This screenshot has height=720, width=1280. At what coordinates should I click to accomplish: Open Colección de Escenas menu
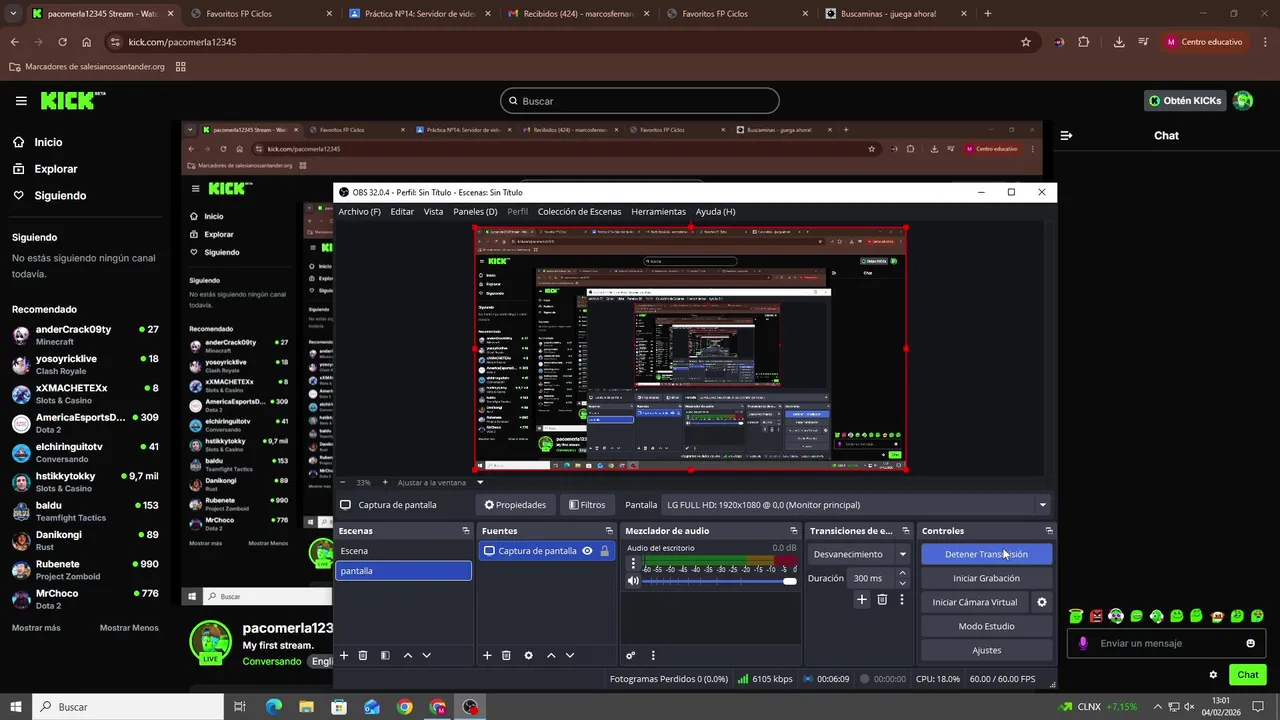point(579,212)
